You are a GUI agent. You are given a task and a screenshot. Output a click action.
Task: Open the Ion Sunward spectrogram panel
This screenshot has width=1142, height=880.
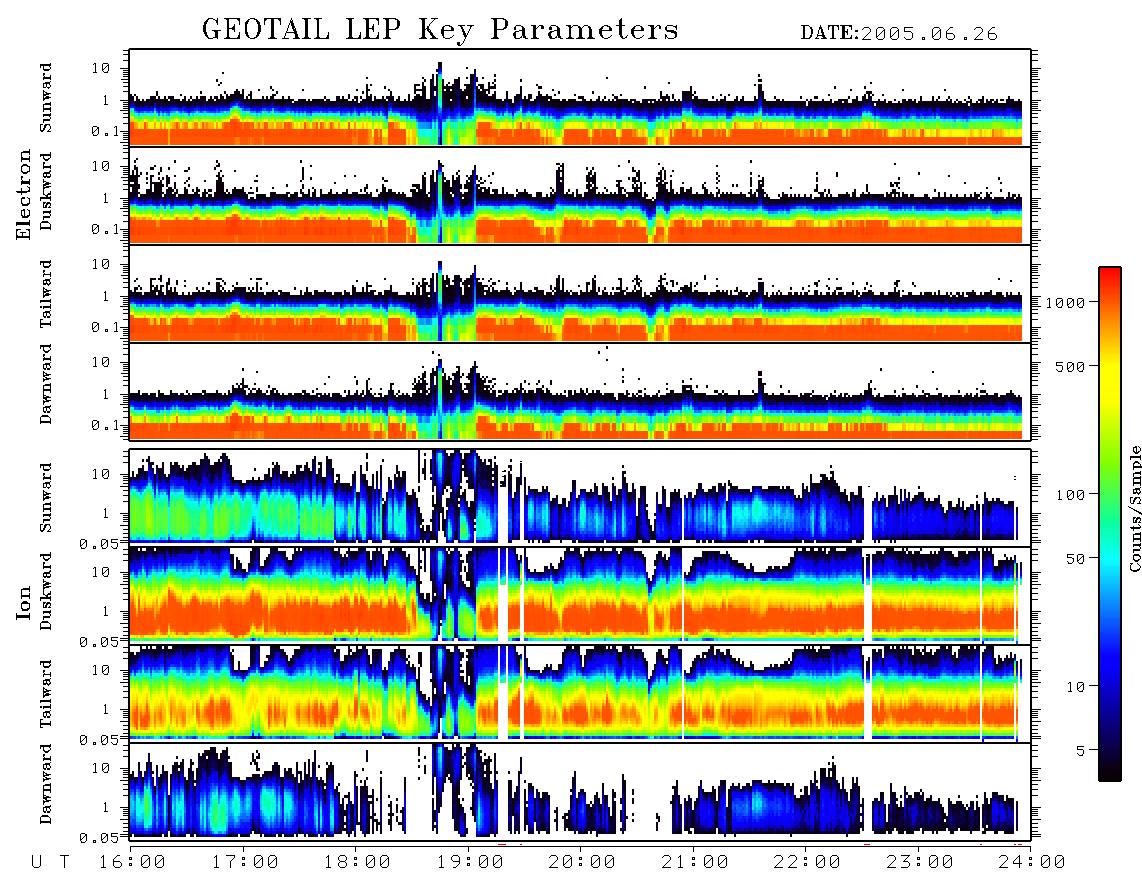[x=580, y=498]
